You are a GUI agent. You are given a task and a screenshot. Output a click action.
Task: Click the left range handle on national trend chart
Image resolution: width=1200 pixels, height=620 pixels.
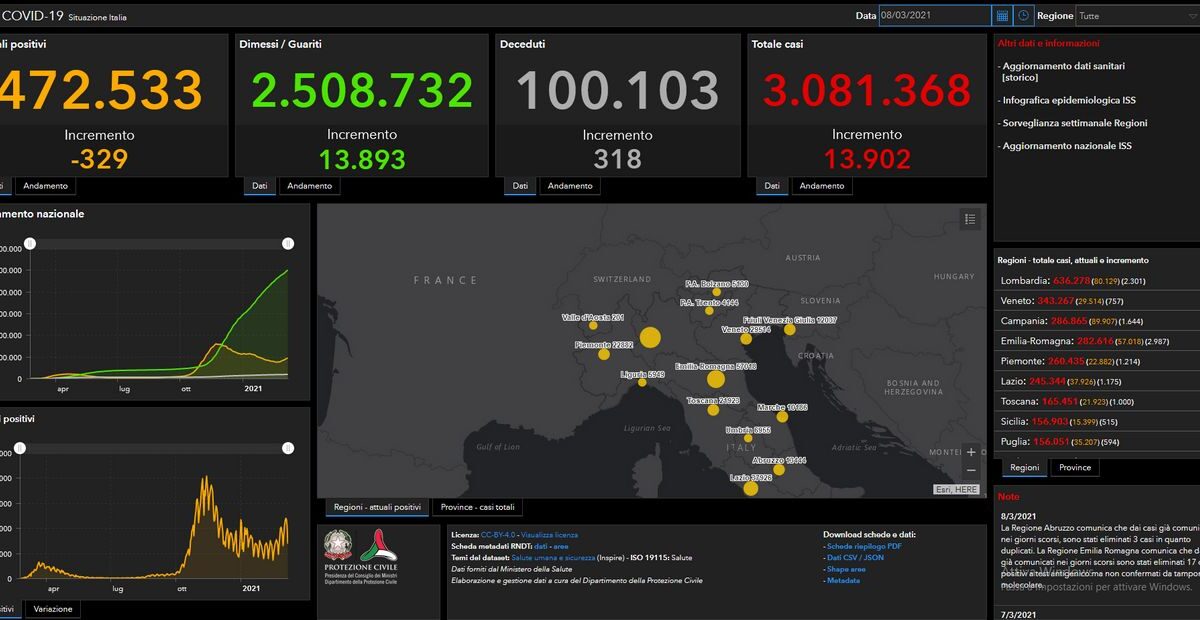point(30,243)
